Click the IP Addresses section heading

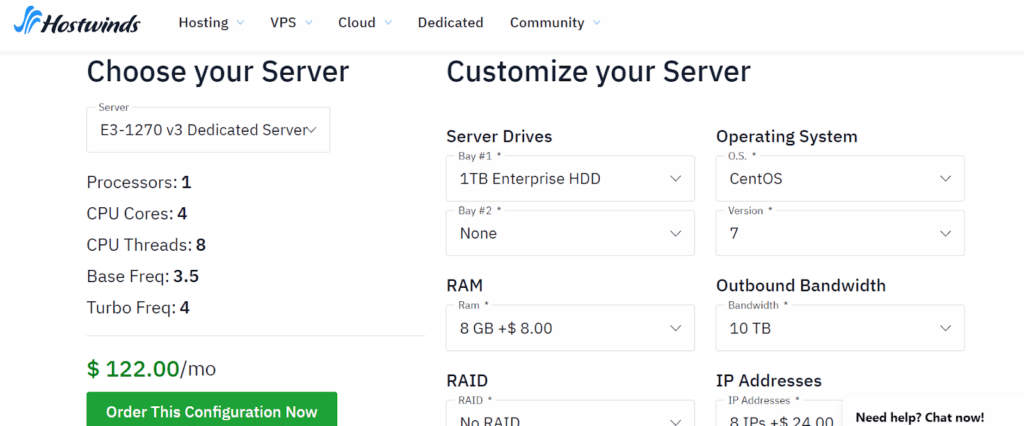769,380
